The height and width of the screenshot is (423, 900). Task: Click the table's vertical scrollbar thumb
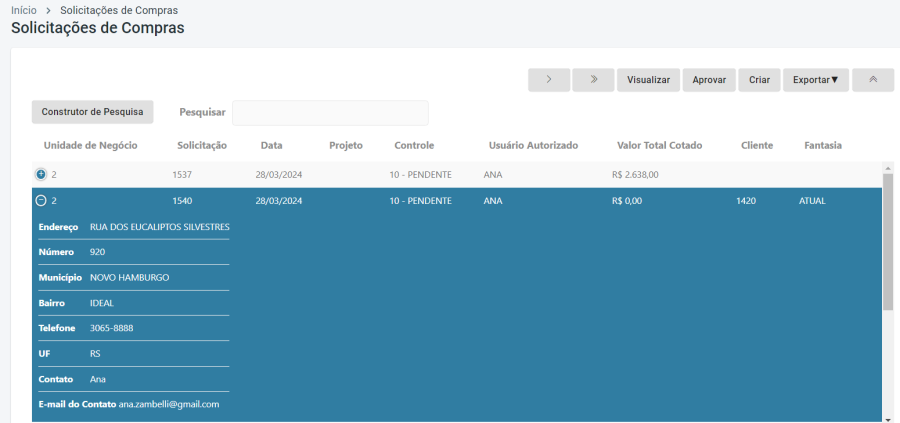point(888,241)
